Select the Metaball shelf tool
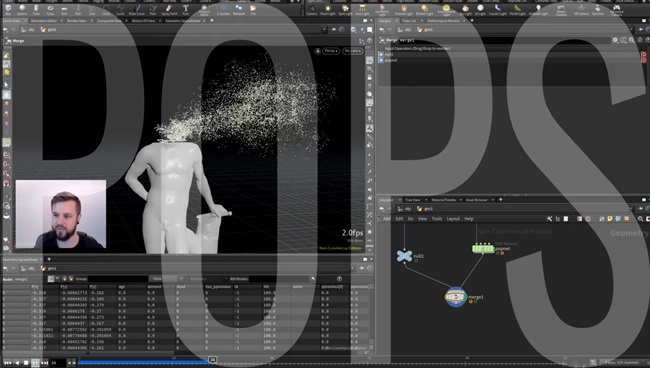650x368 pixels. click(239, 9)
